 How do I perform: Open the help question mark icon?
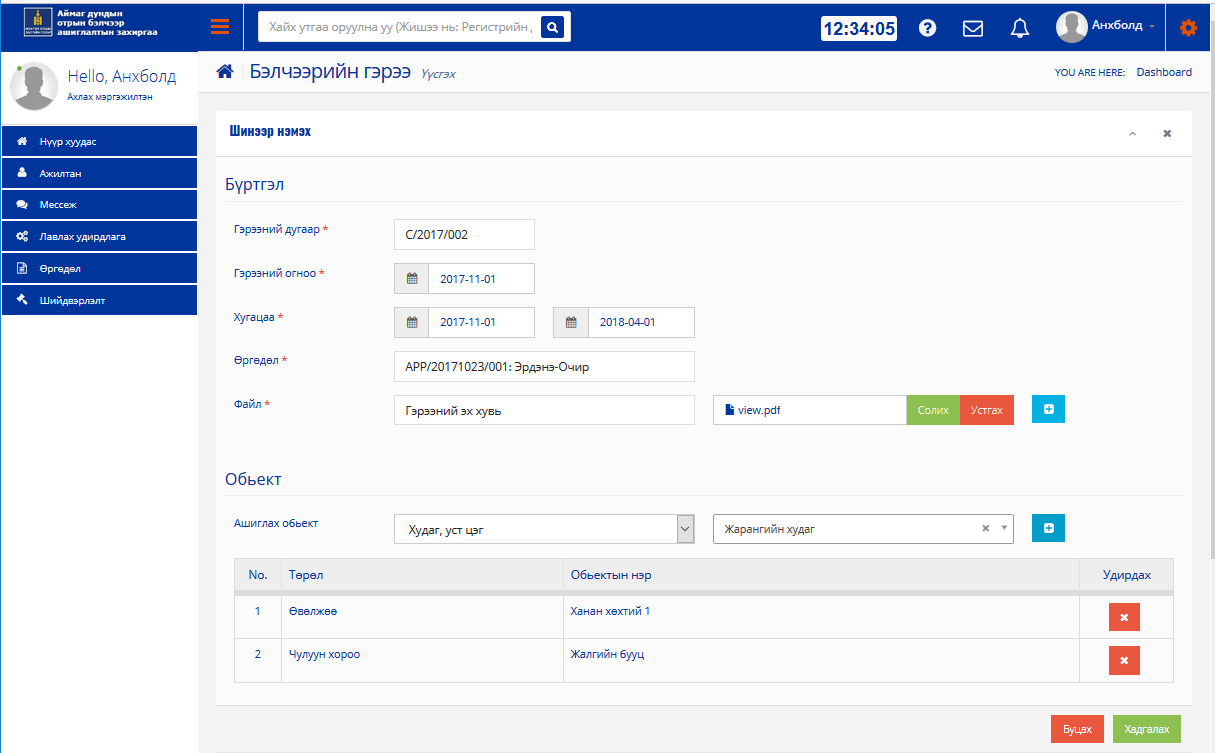[927, 28]
